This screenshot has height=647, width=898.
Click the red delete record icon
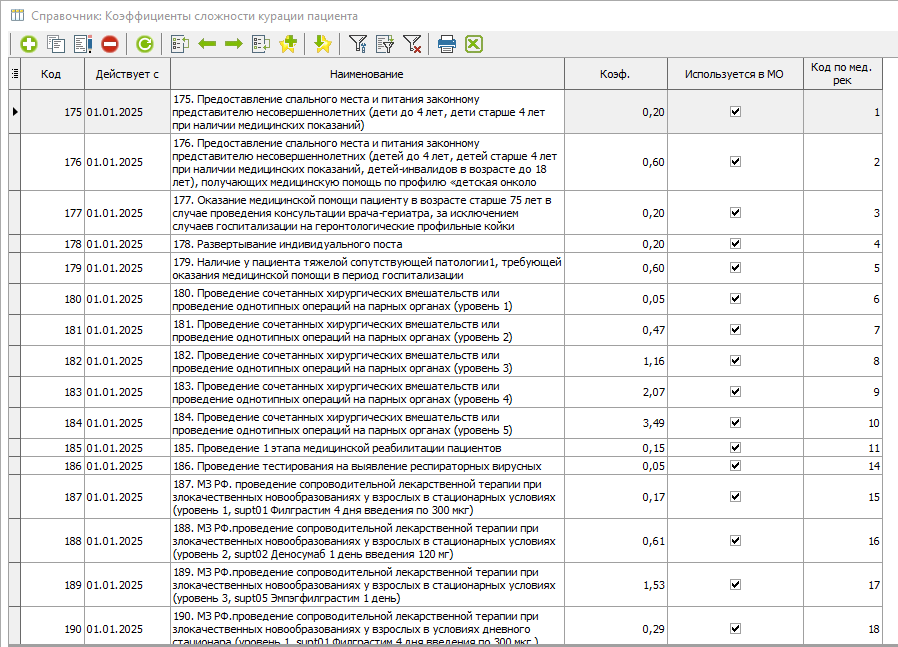coord(110,44)
